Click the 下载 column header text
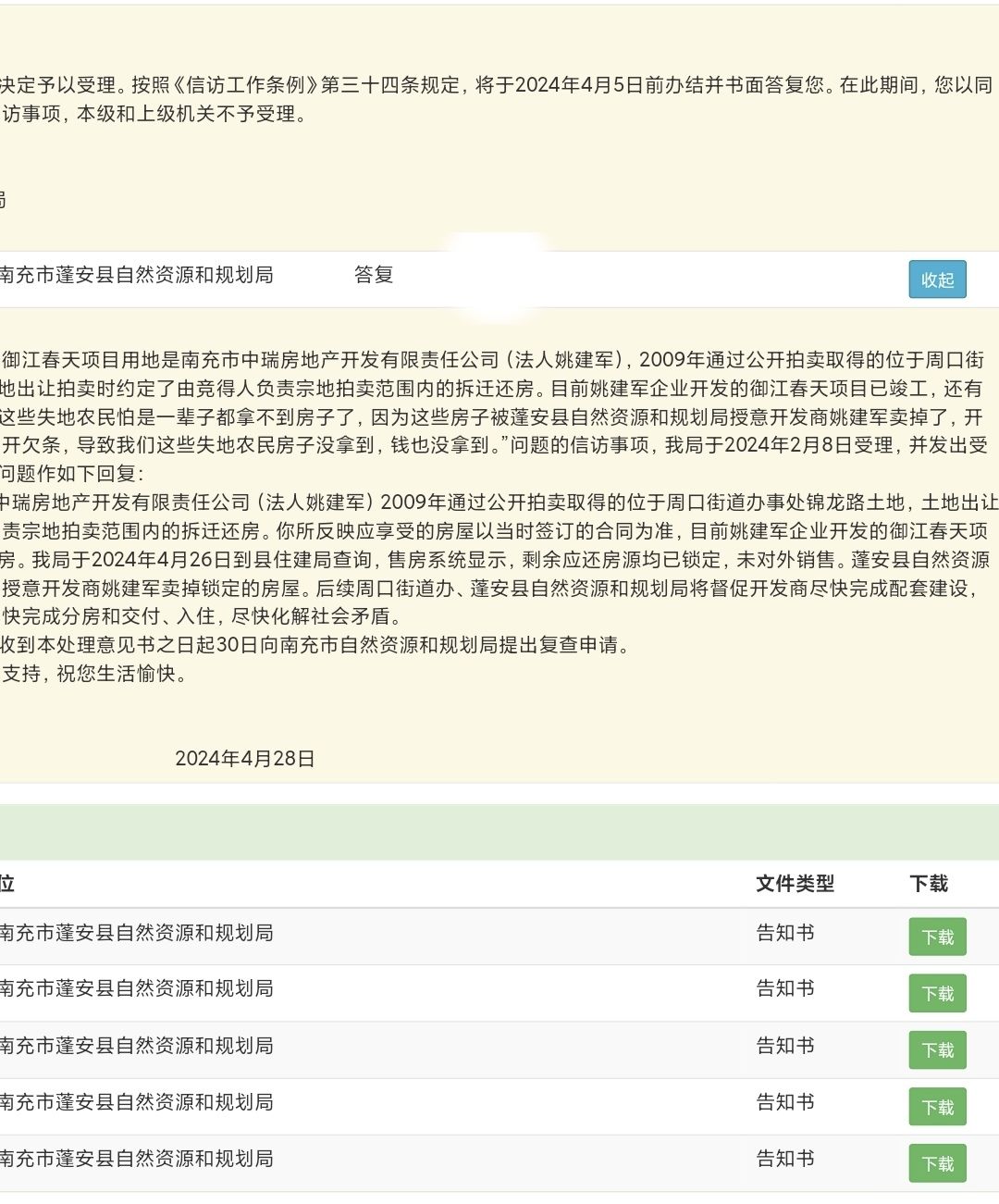 [x=929, y=884]
